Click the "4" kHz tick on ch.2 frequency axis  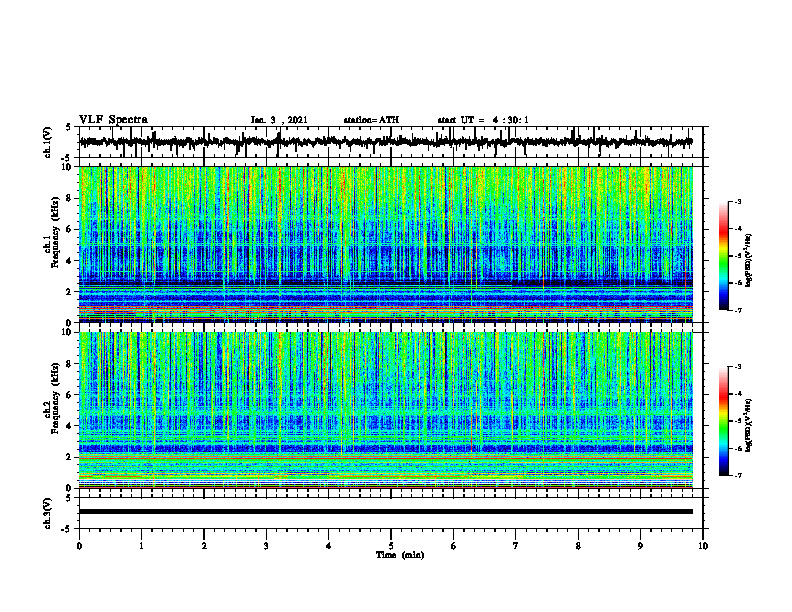(69, 426)
